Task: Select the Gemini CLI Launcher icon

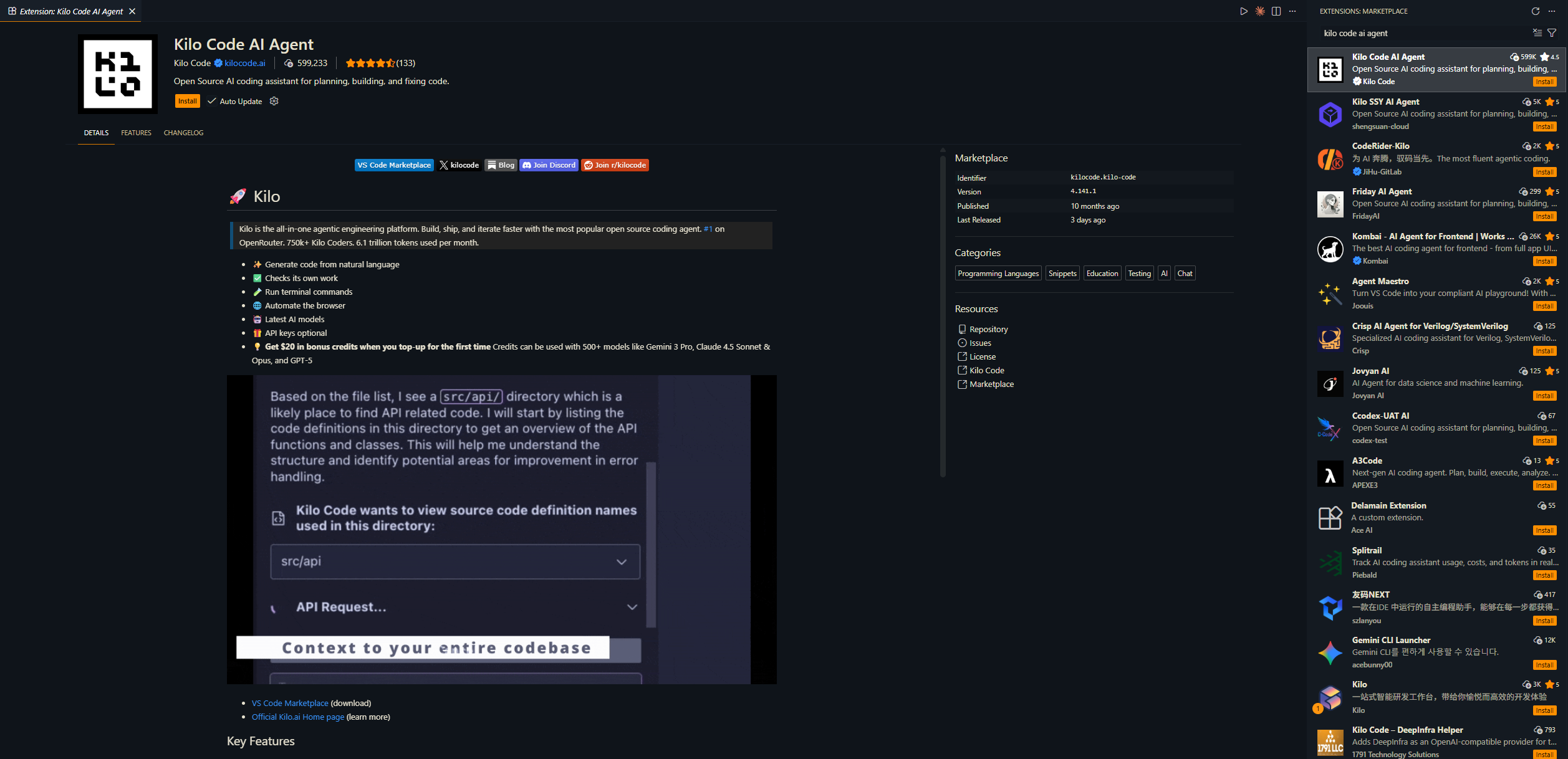Action: [1330, 653]
